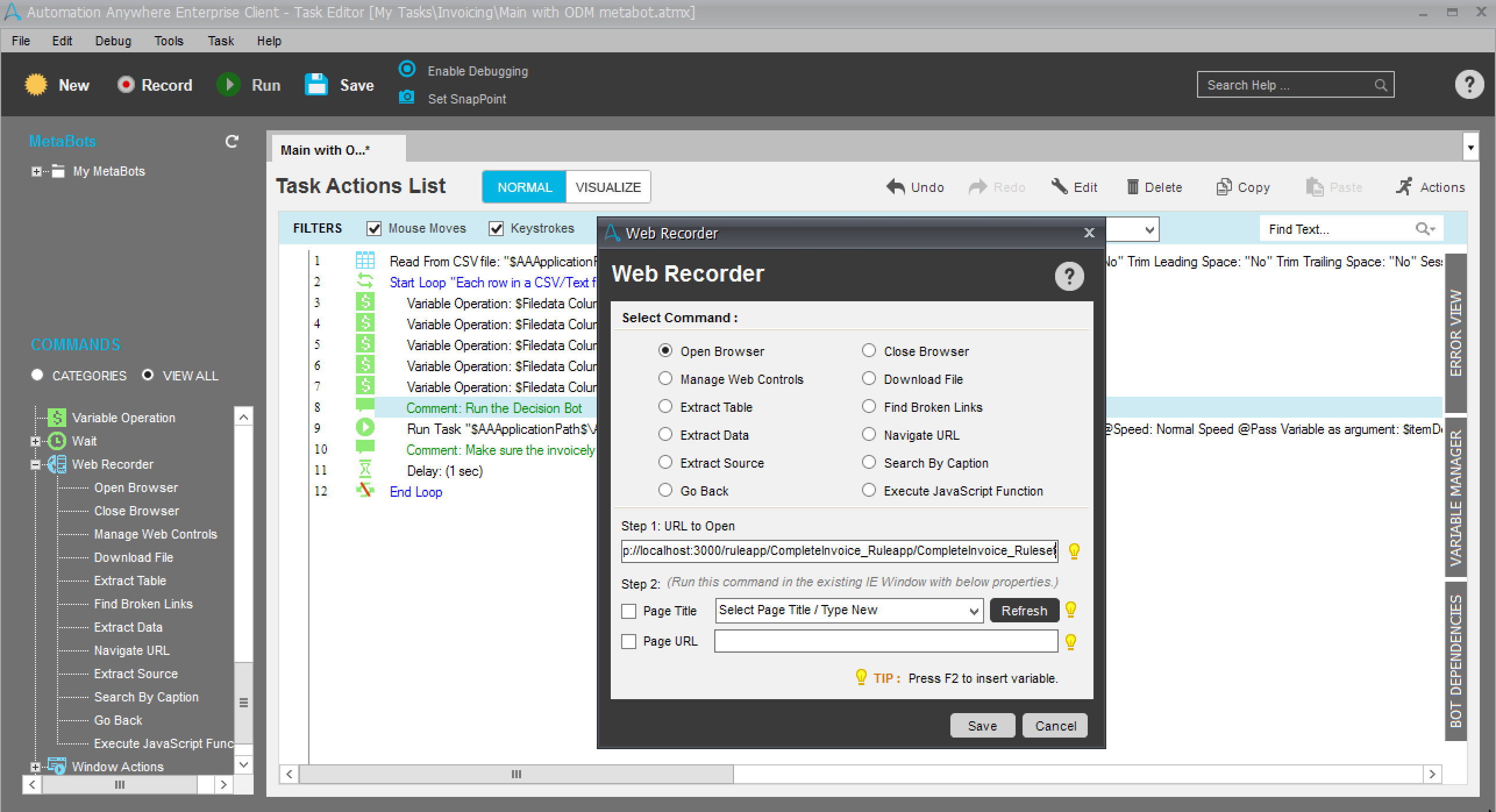This screenshot has height=812, width=1496.
Task: Click lightbulb next to URL to Open
Action: point(1074,550)
